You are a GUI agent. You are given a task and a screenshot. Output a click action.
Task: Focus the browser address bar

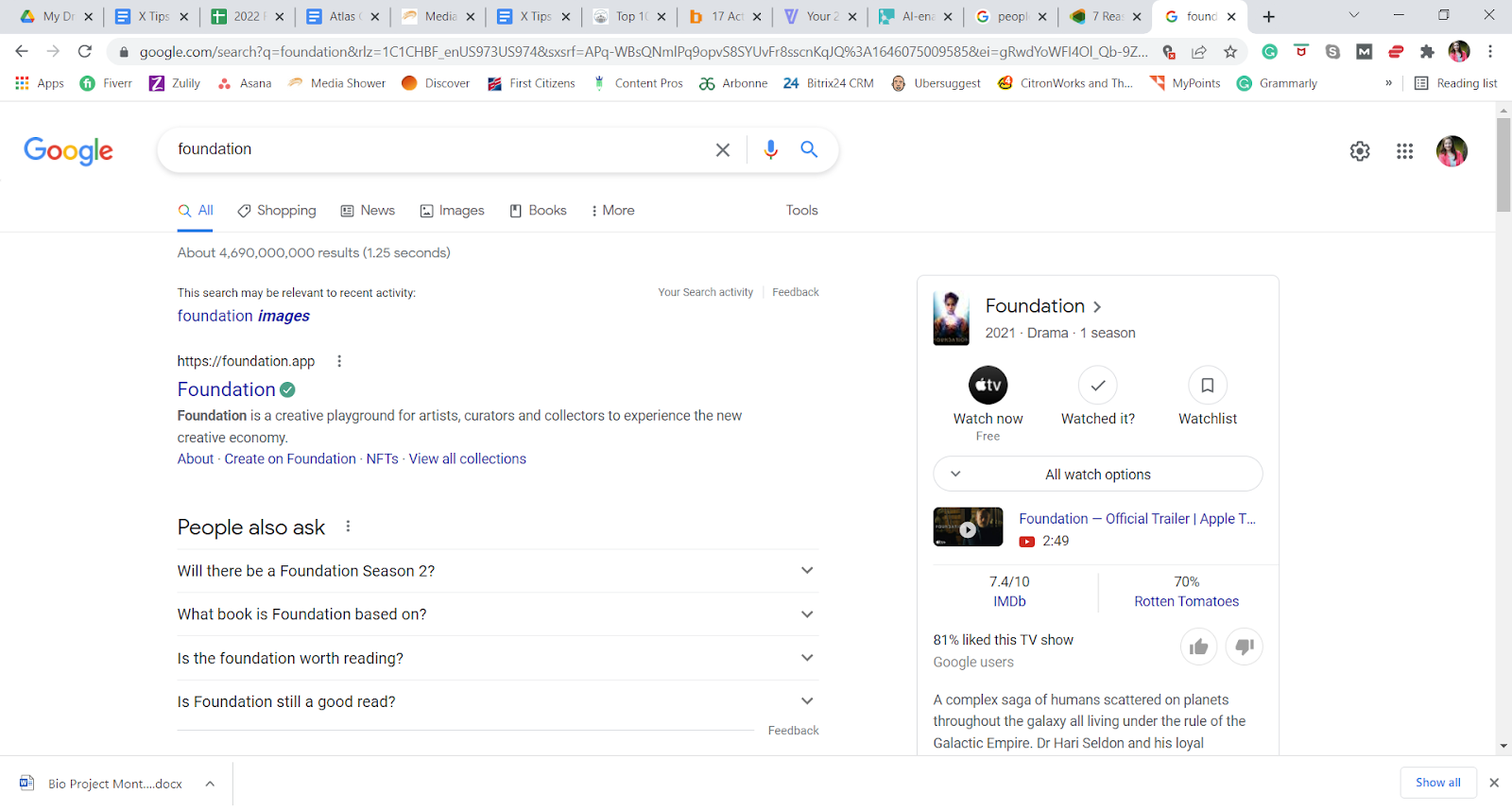[x=643, y=52]
